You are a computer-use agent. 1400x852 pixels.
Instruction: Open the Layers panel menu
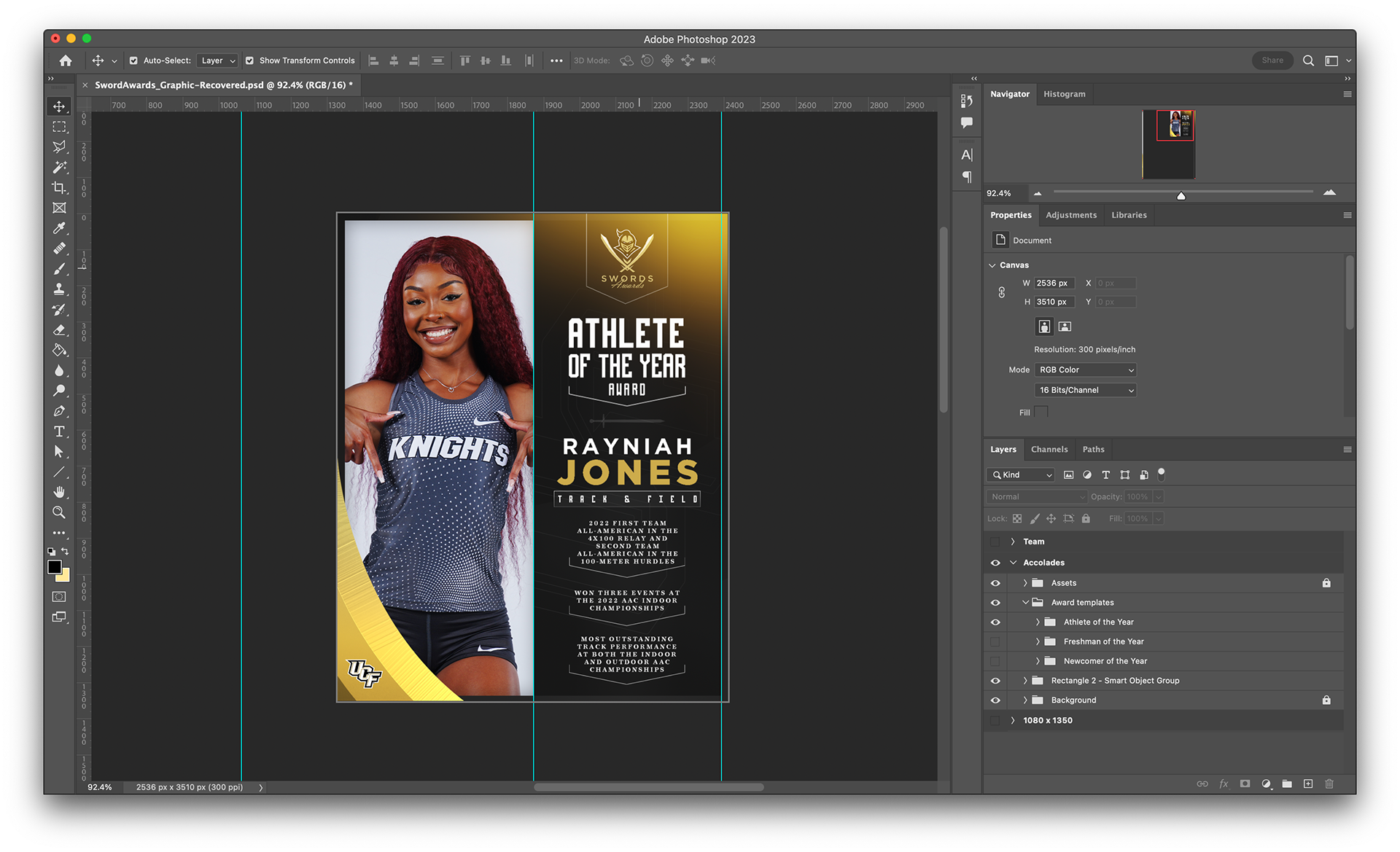[1347, 450]
